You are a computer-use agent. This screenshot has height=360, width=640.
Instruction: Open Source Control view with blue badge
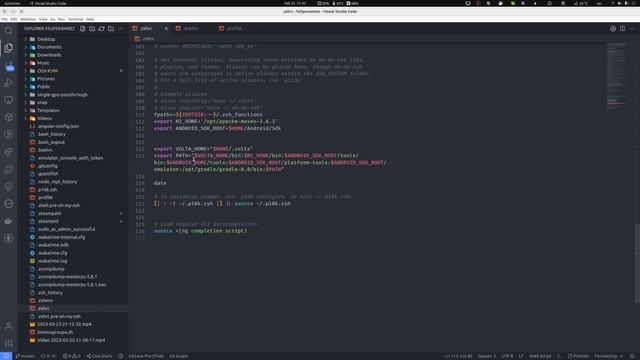click(9, 66)
